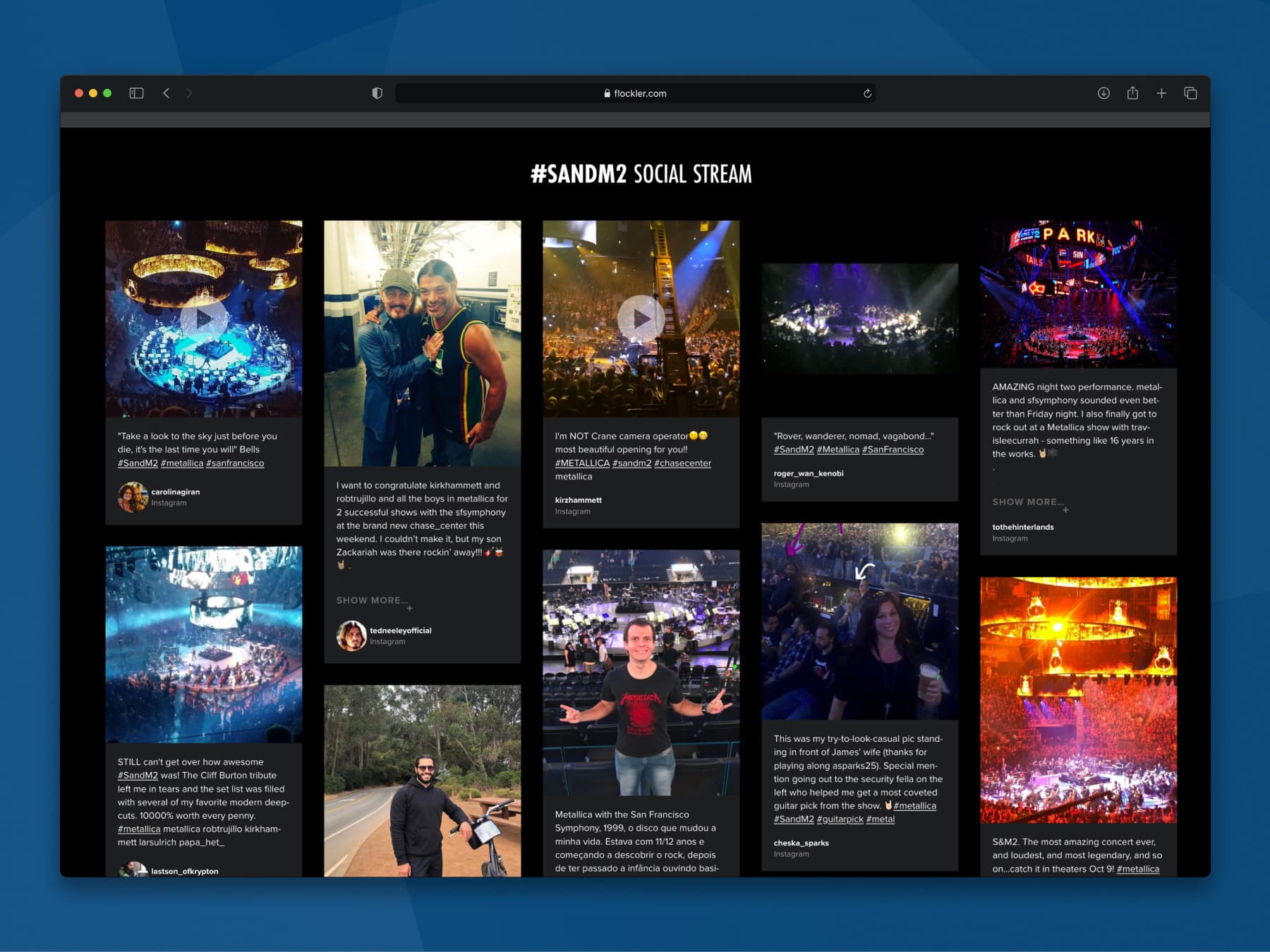Open roger_wan_kenobi's dark orchestra photo
Viewport: 1270px width, 952px height.
point(859,319)
